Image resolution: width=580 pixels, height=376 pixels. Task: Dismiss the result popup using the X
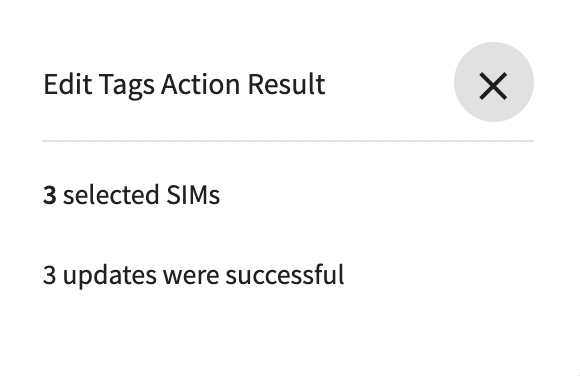[493, 82]
